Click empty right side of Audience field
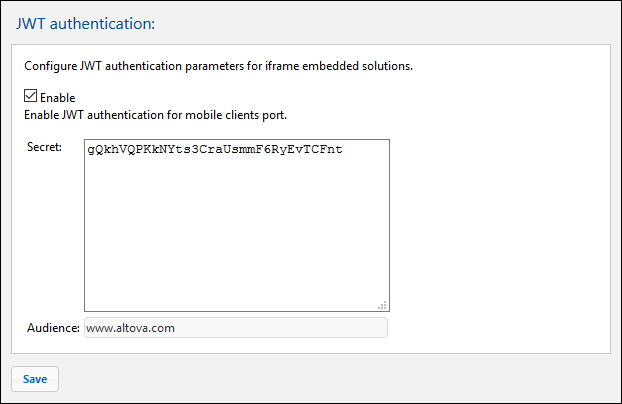The image size is (622, 404). 330,327
